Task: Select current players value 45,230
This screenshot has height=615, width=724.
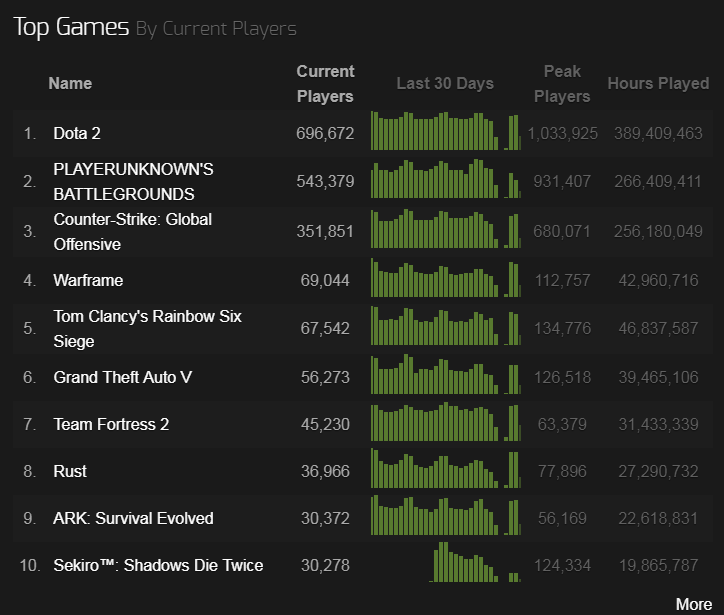Action: [x=325, y=424]
